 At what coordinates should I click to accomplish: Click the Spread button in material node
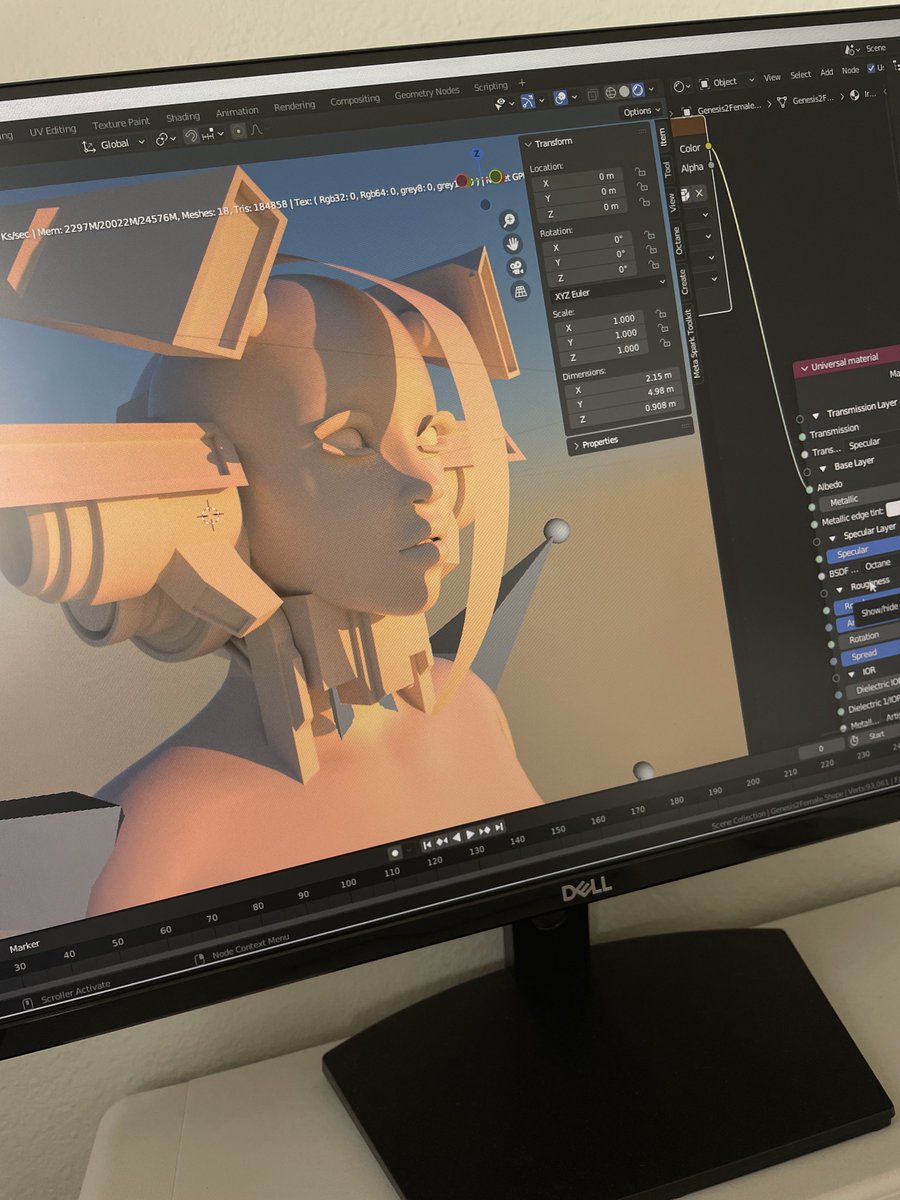[x=872, y=653]
